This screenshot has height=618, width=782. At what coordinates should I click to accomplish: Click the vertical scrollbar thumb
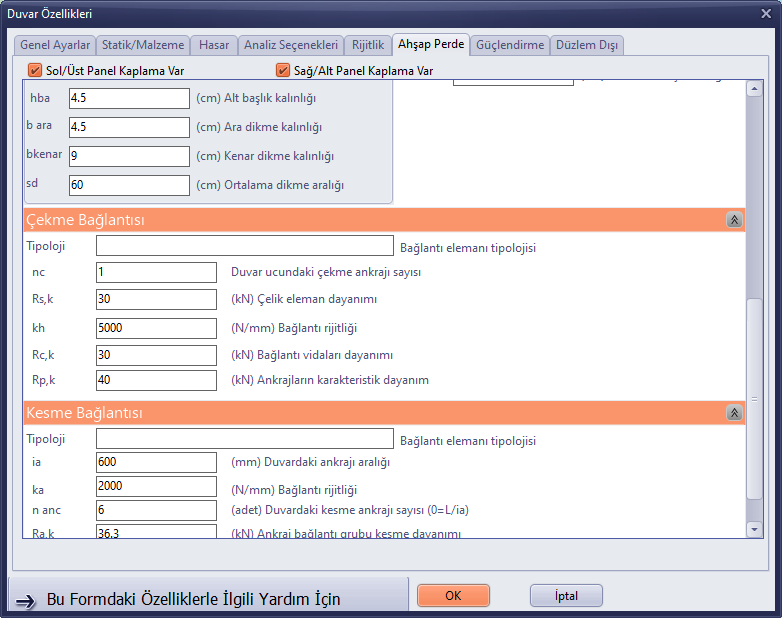pyautogui.click(x=754, y=399)
